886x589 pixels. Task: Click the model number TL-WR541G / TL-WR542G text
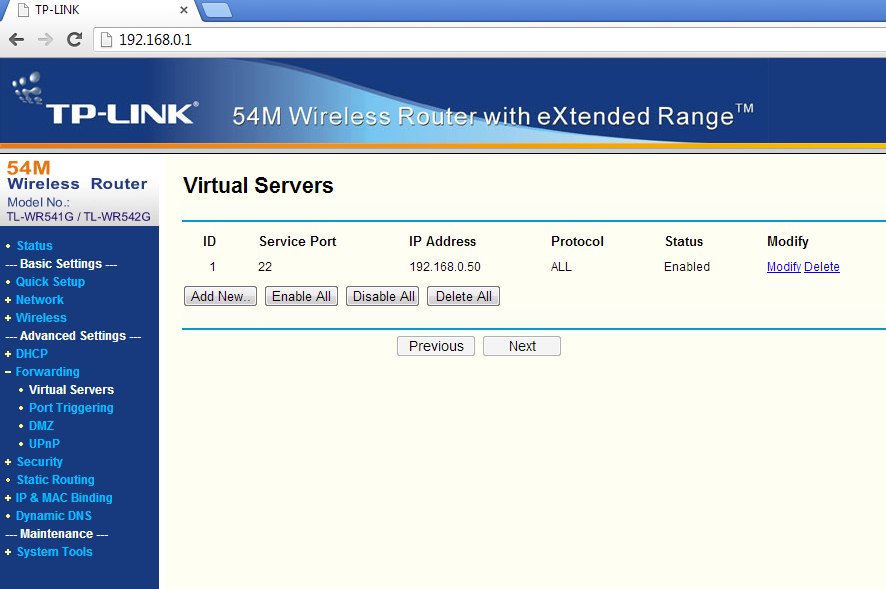point(79,216)
